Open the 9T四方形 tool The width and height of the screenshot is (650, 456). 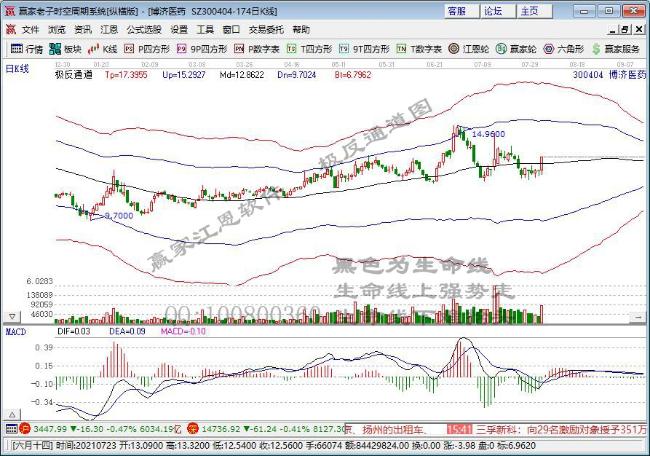pyautogui.click(x=364, y=49)
